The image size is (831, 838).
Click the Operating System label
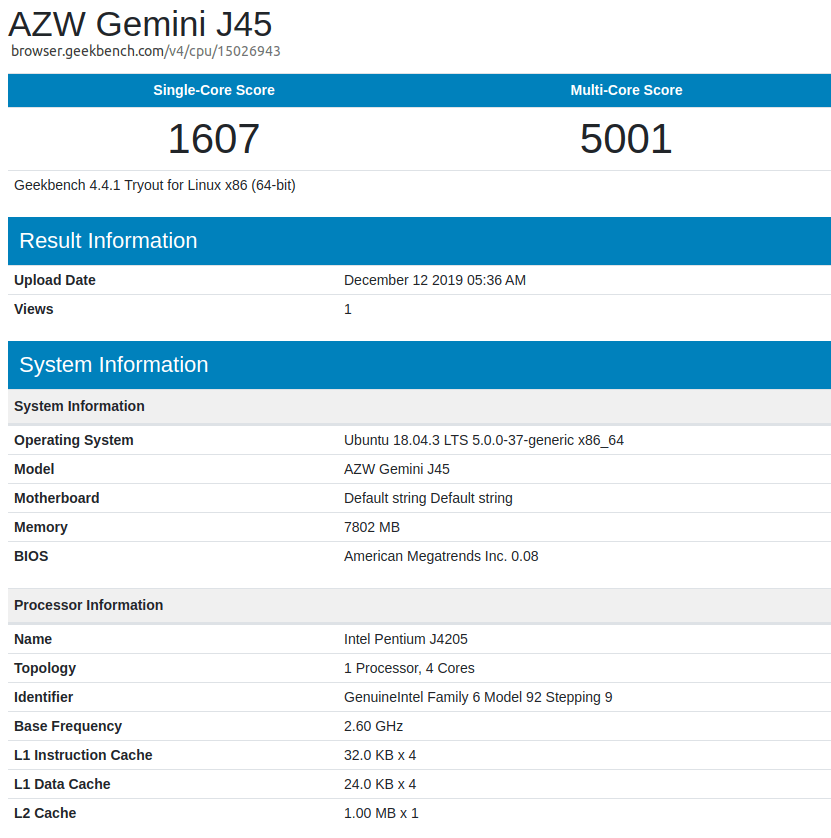click(74, 440)
